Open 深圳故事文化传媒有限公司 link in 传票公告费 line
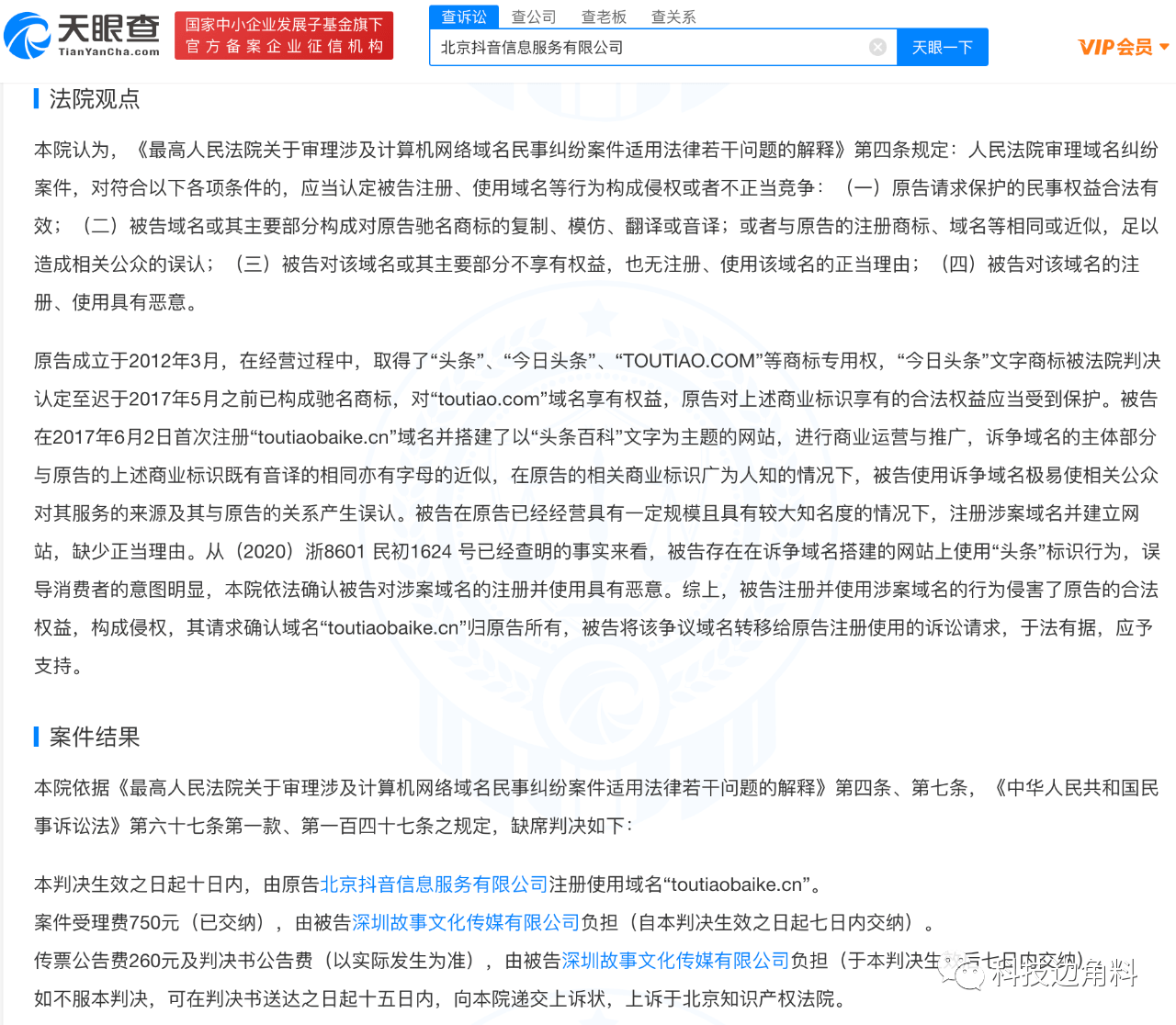This screenshot has height=1025, width=1176. (x=675, y=961)
